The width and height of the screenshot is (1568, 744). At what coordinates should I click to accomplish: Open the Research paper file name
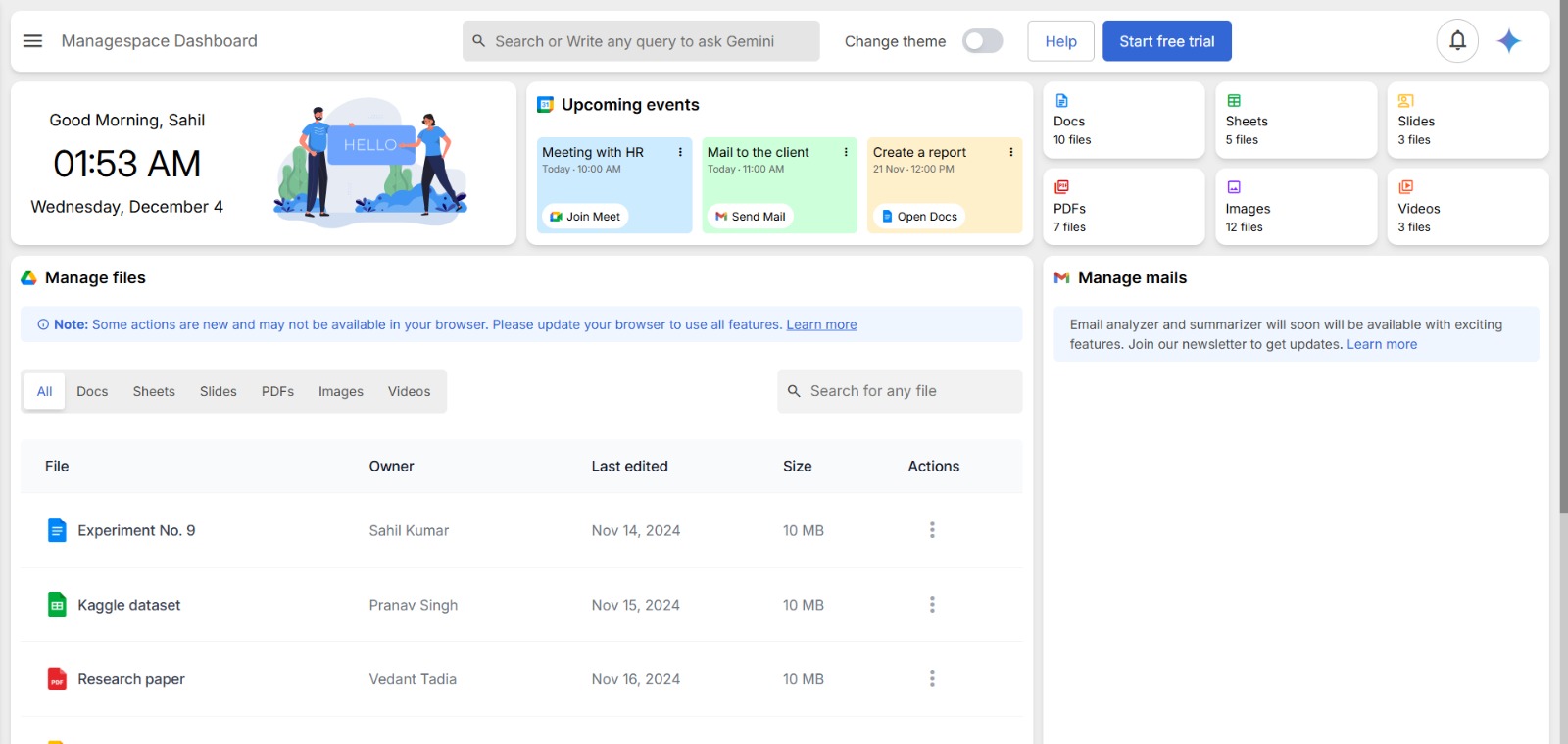tap(131, 679)
